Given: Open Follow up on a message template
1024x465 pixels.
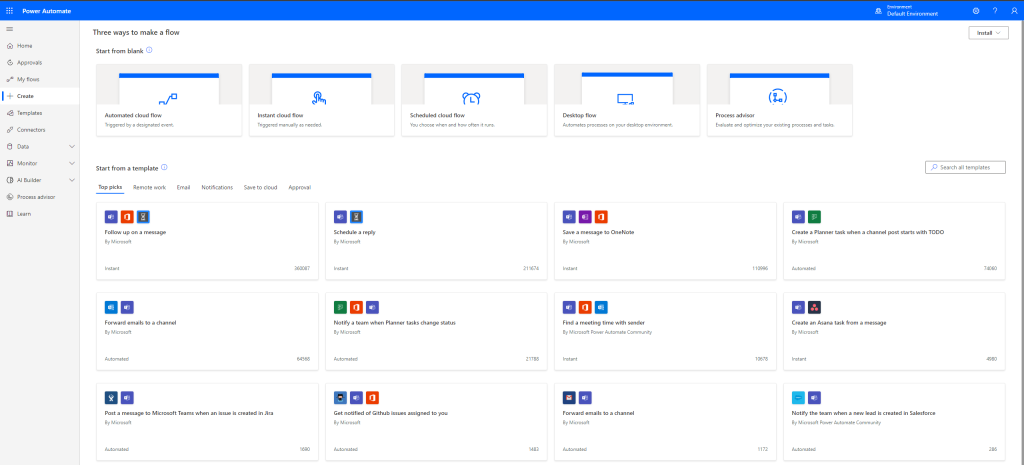Looking at the screenshot, I should tap(207, 241).
